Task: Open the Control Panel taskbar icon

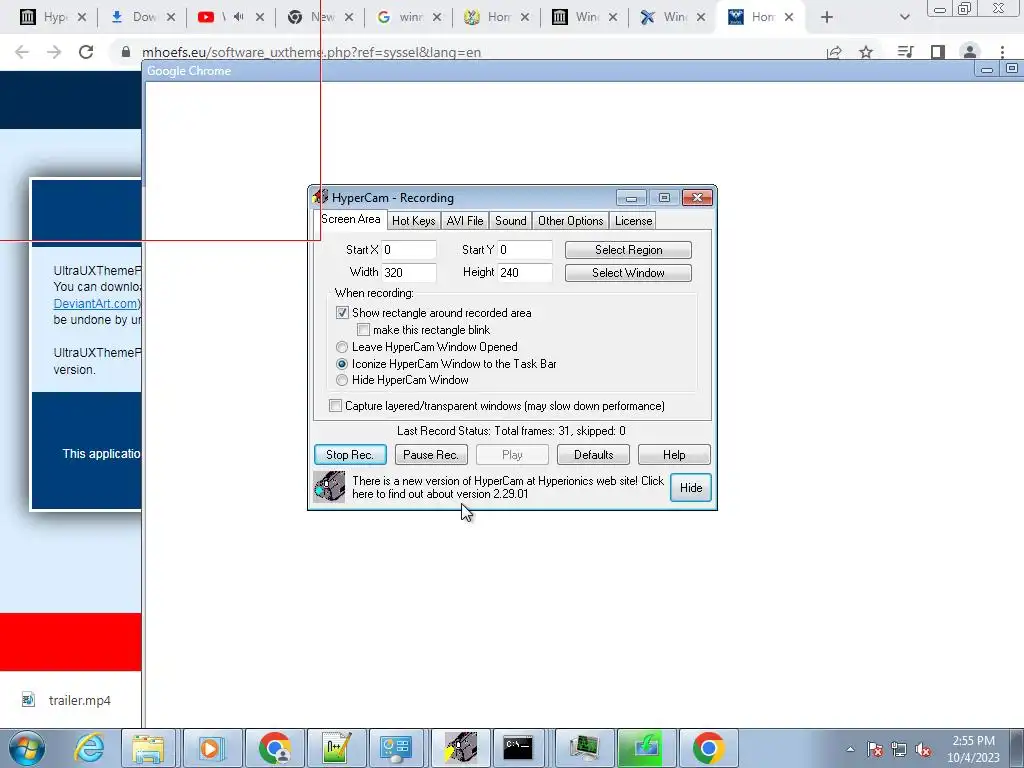Action: click(396, 748)
